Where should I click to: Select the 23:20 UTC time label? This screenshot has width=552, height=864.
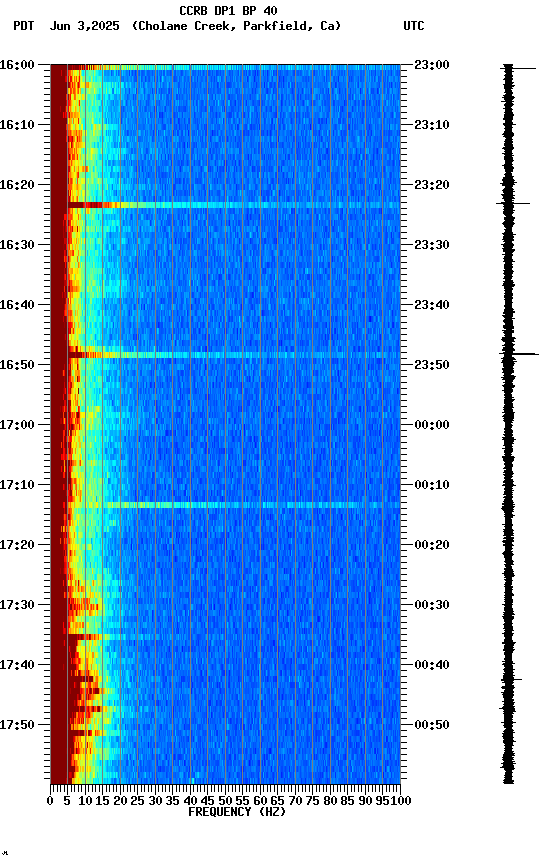click(x=432, y=185)
